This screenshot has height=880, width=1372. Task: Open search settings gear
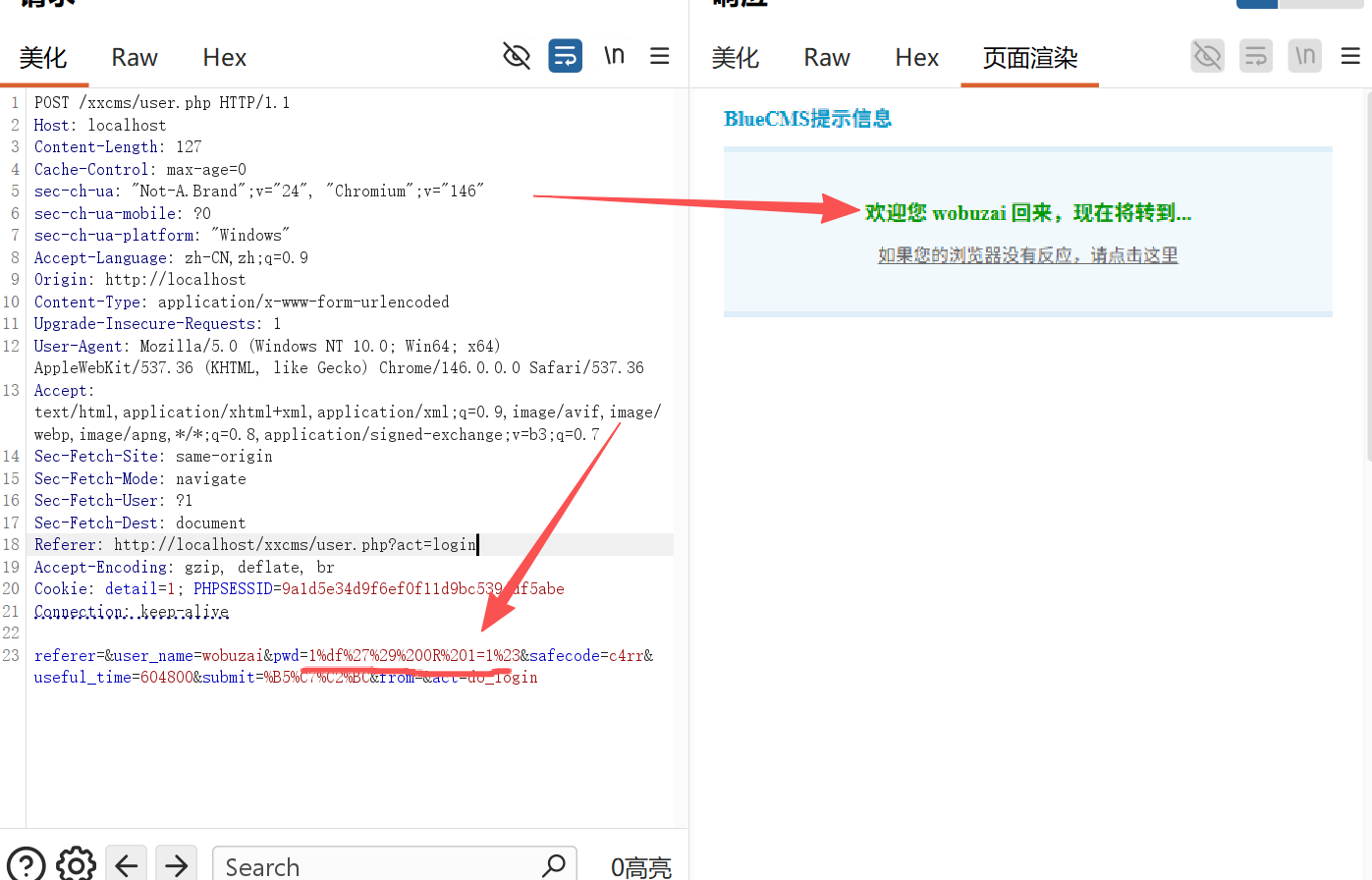tap(77, 865)
